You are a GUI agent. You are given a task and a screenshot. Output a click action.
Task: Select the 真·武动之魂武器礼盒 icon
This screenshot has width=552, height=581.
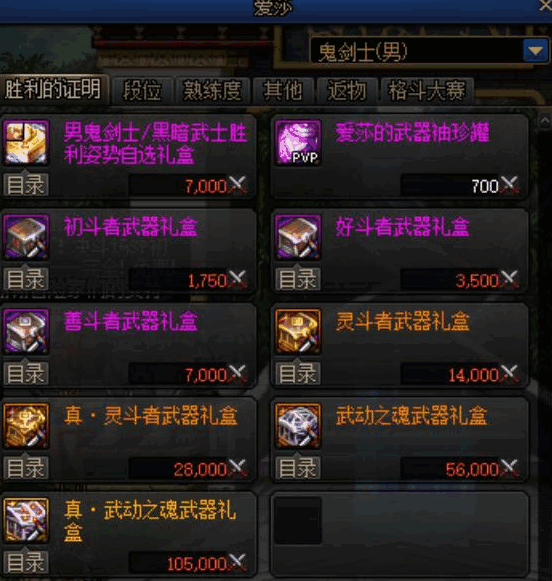click(x=26, y=521)
